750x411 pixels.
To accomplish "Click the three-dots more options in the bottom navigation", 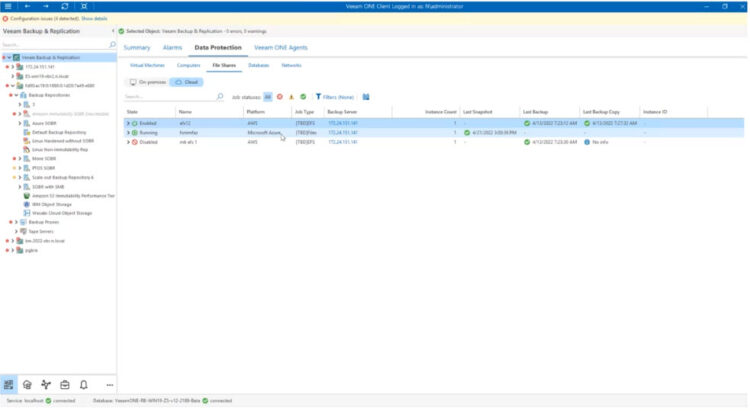I will (110, 385).
